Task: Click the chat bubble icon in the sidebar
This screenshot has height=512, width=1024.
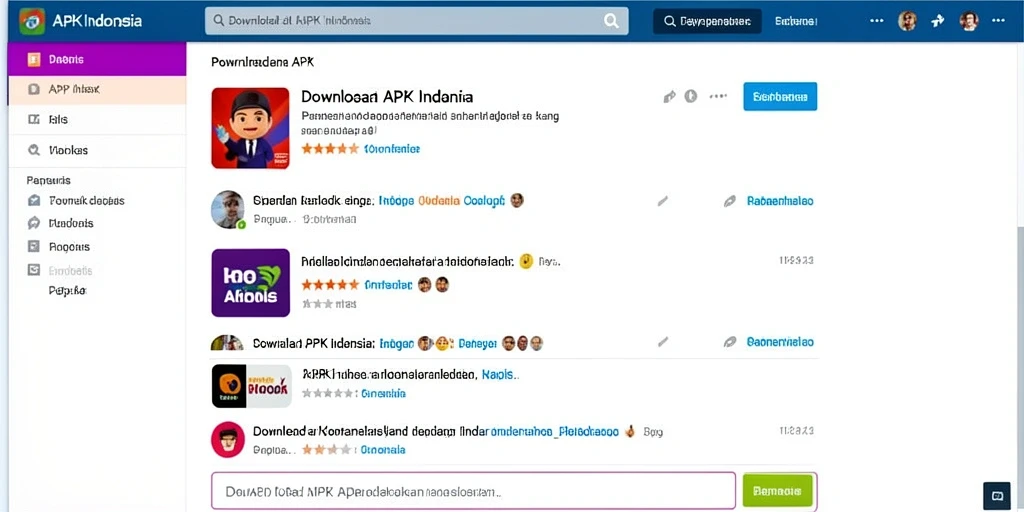Action: click(x=34, y=223)
